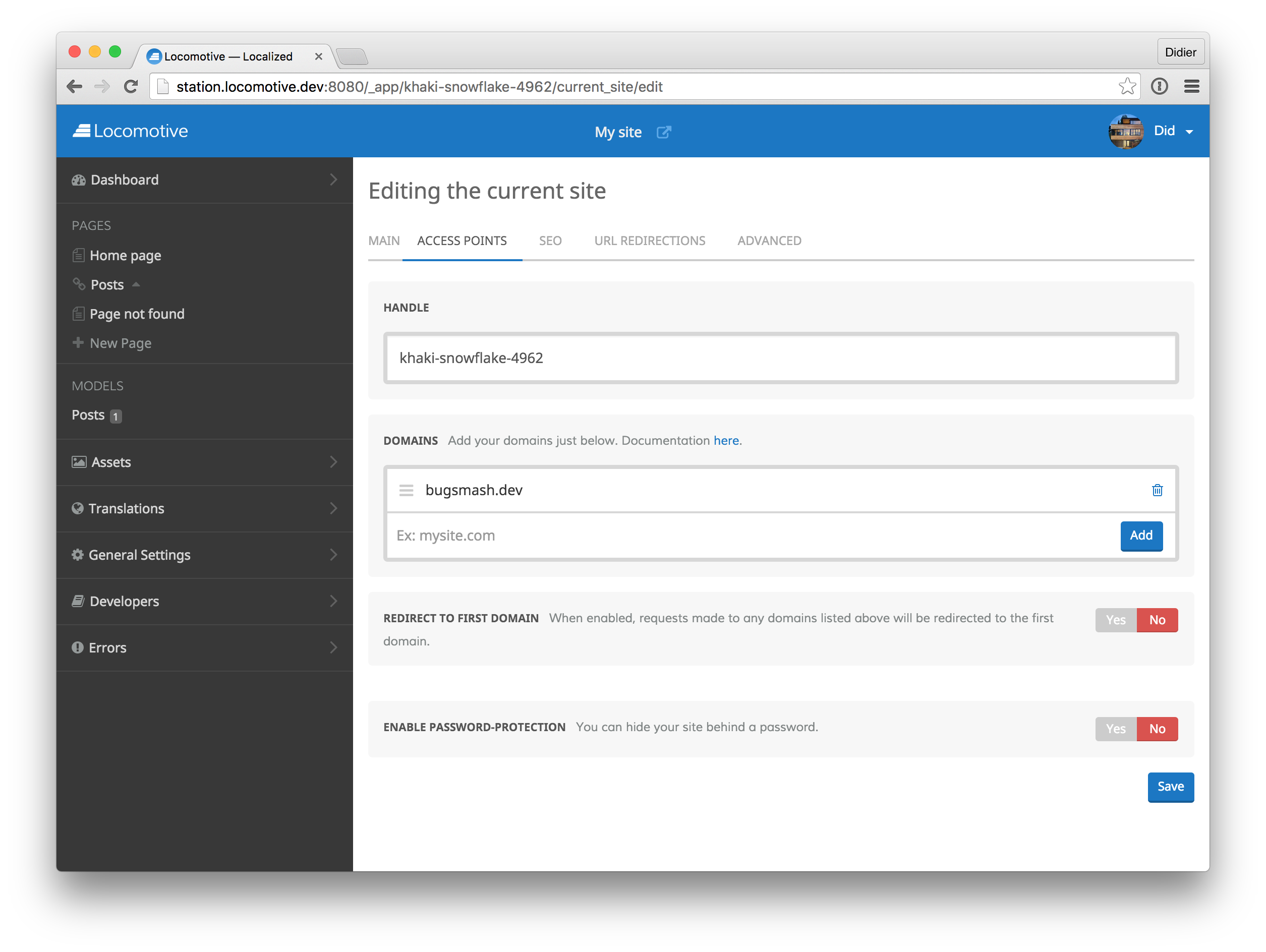This screenshot has height=952, width=1266.
Task: Expand the Posts pages section
Action: tap(134, 284)
